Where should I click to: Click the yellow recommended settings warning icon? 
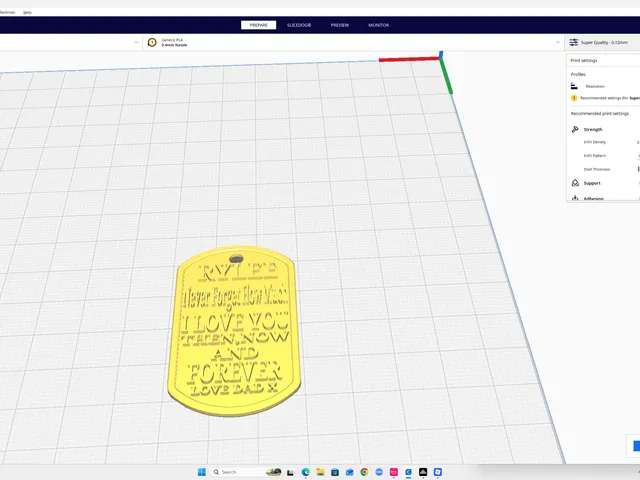(574, 98)
